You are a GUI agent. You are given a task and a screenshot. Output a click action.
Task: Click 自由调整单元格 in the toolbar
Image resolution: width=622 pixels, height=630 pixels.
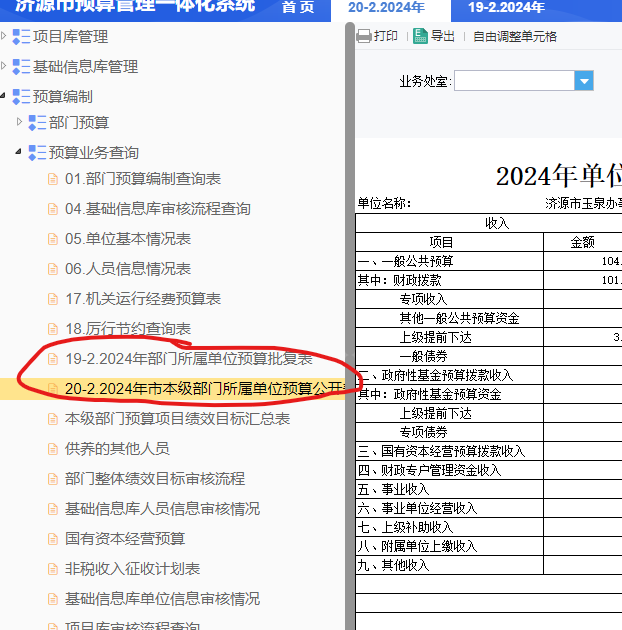515,37
